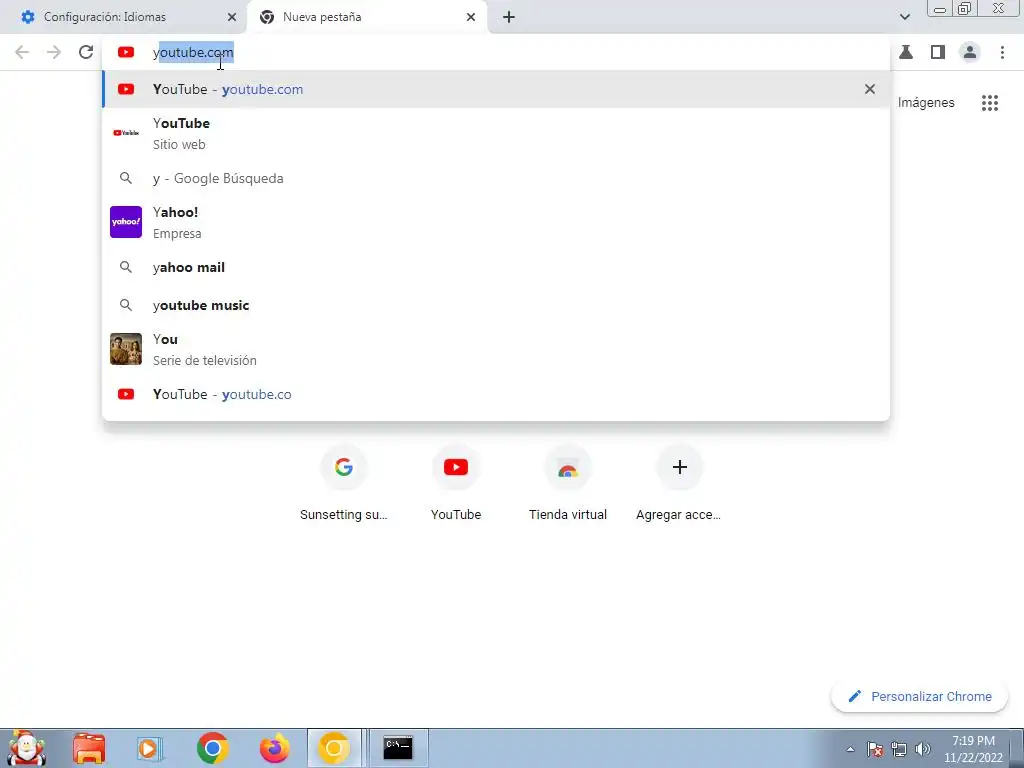This screenshot has width=1024, height=768.
Task: Open Google Chrome from the taskbar
Action: point(212,748)
